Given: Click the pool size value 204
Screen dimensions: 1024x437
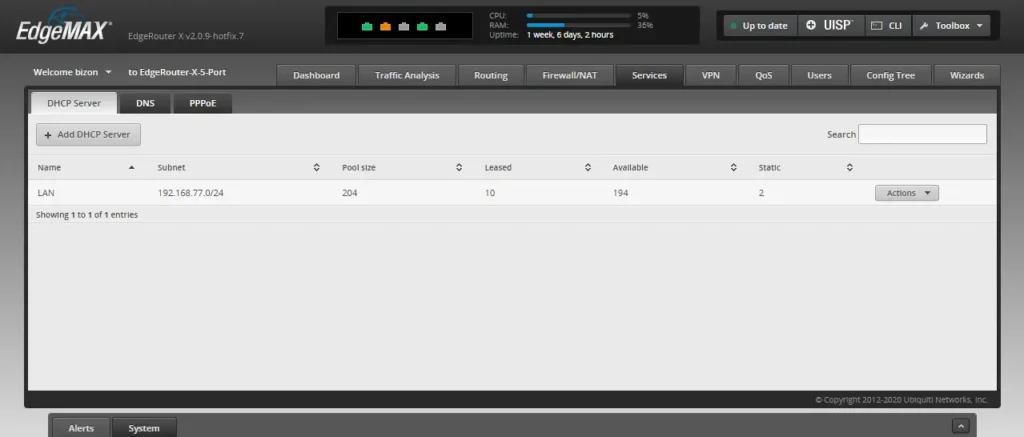Looking at the screenshot, I should click(349, 193).
